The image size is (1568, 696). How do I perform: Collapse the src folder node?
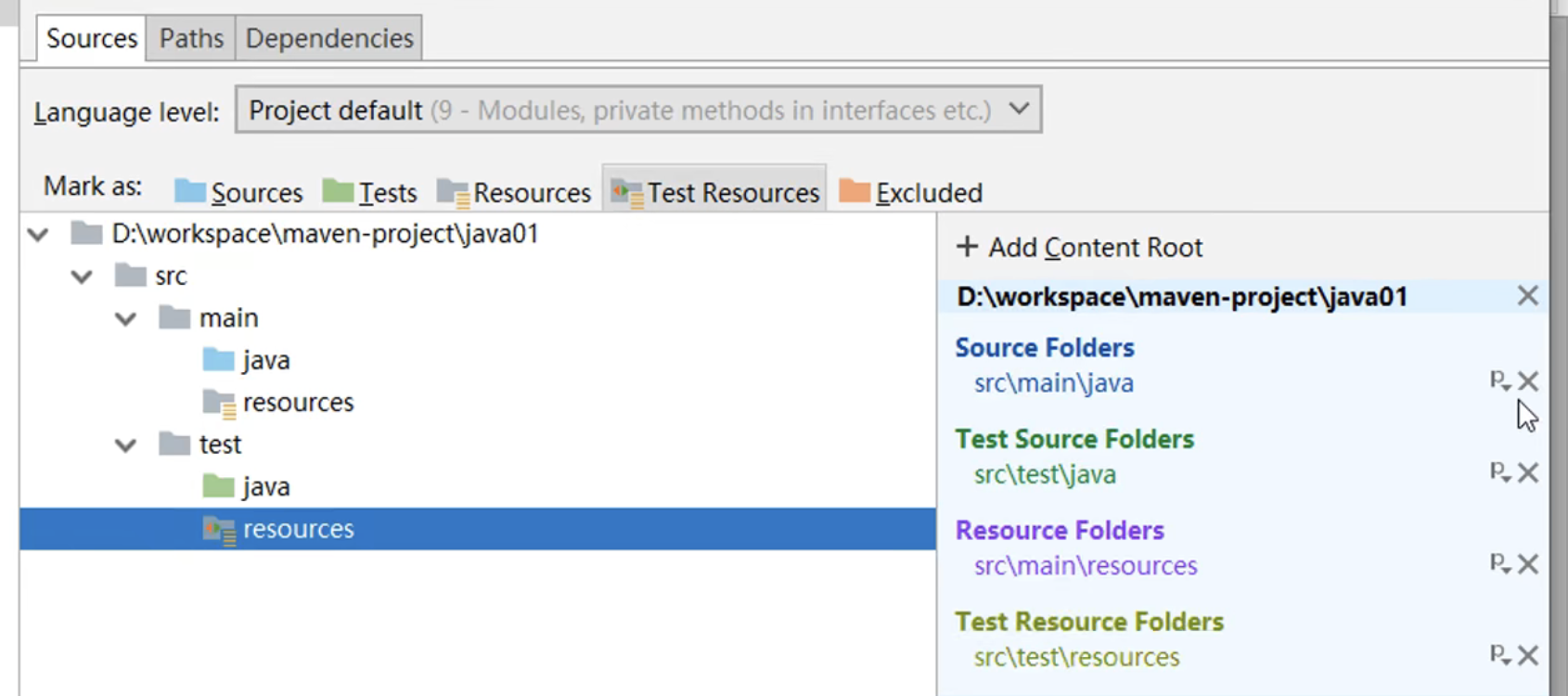pyautogui.click(x=82, y=277)
